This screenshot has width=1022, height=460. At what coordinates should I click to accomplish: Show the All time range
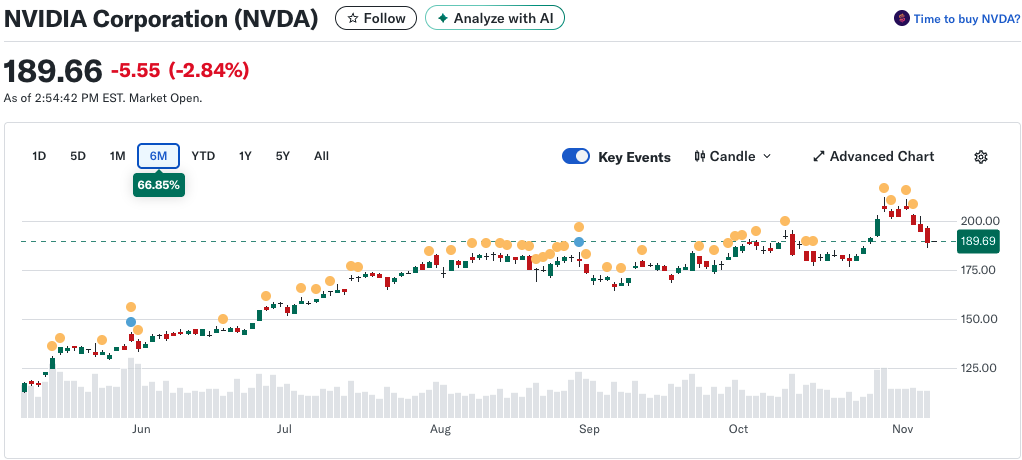321,156
